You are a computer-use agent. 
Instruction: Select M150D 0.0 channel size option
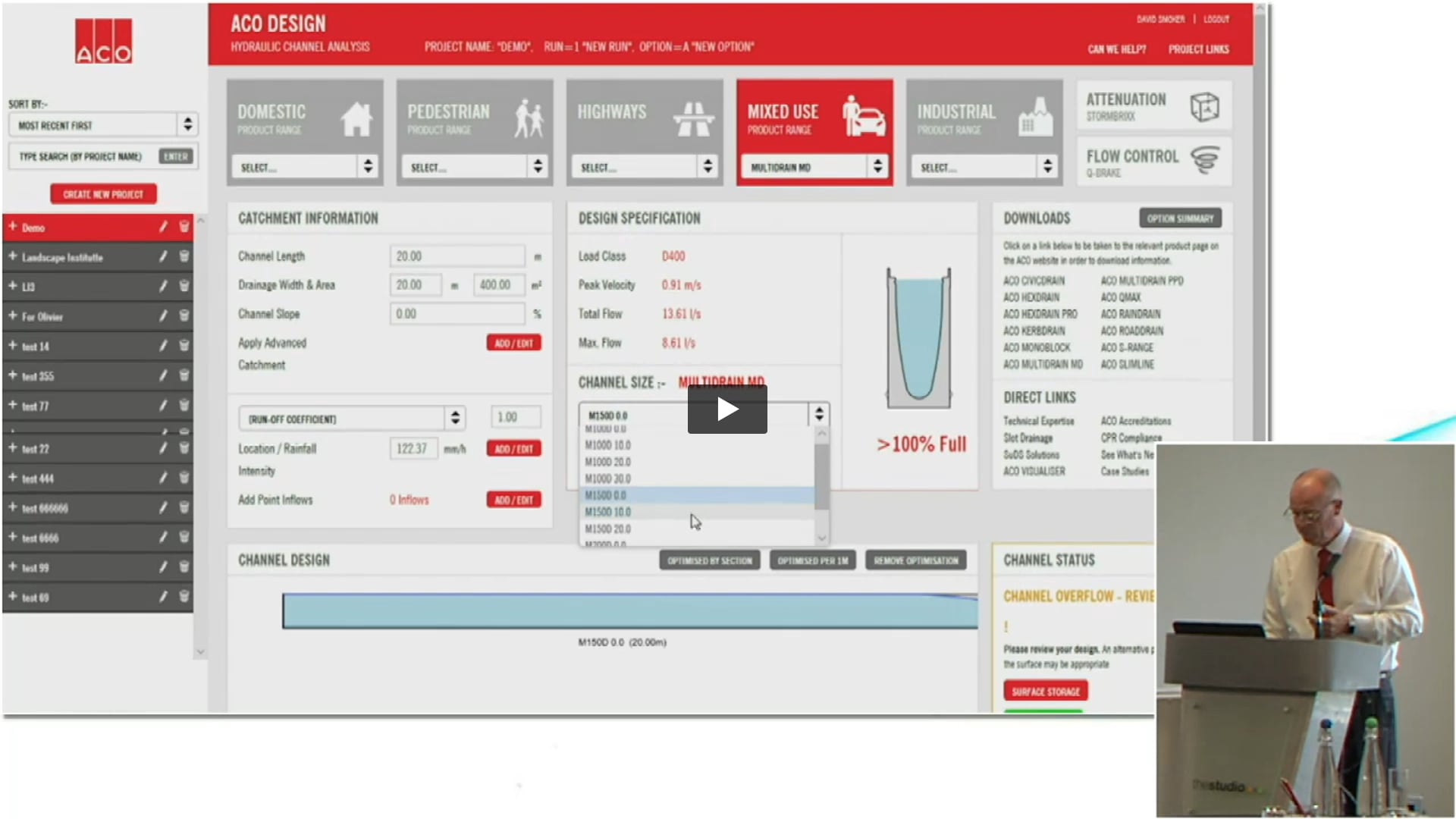(x=697, y=495)
